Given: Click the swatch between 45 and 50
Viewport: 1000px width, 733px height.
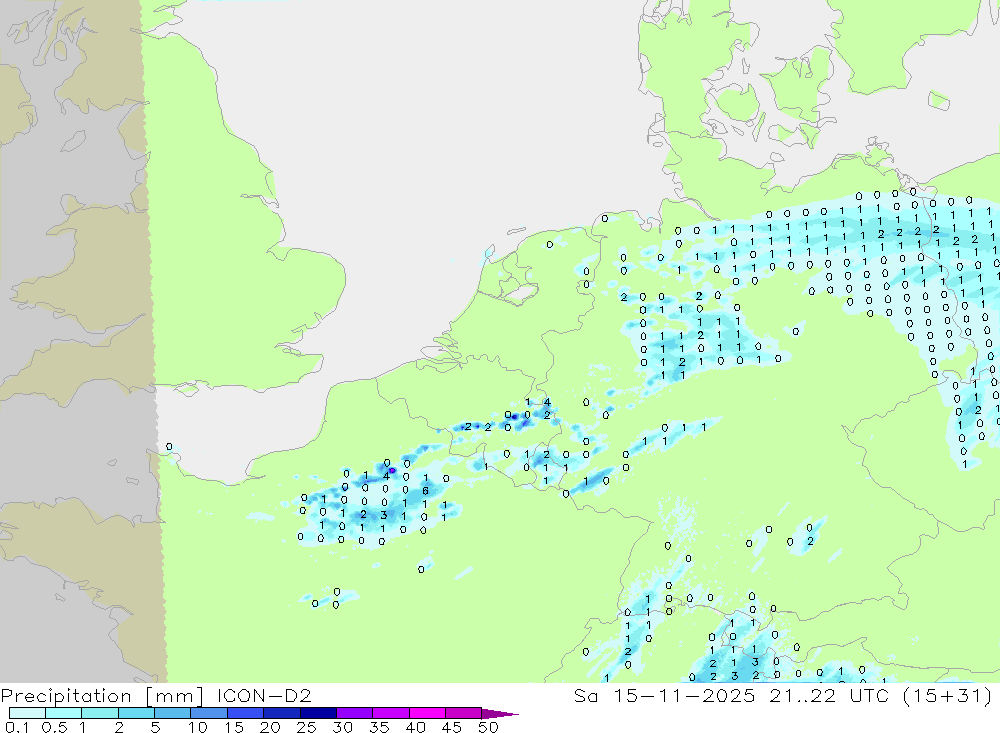Looking at the screenshot, I should 463,713.
